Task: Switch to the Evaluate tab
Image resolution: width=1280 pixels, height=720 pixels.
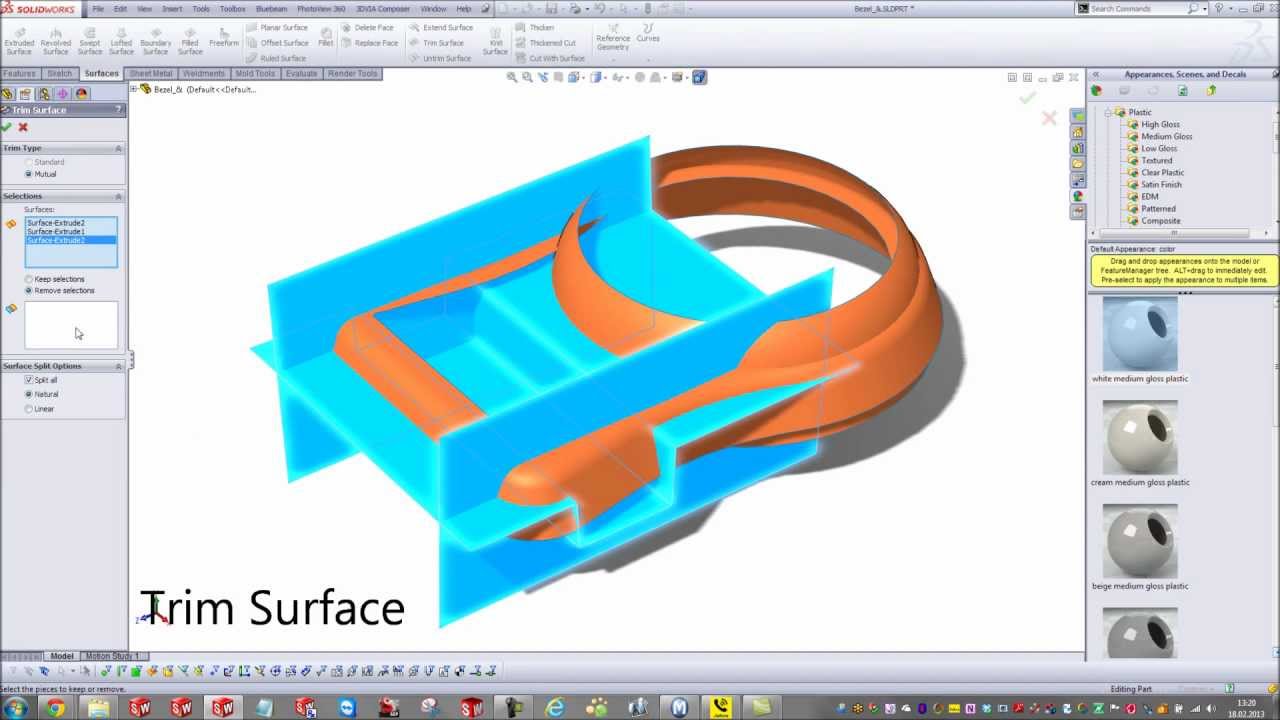Action: (x=301, y=73)
